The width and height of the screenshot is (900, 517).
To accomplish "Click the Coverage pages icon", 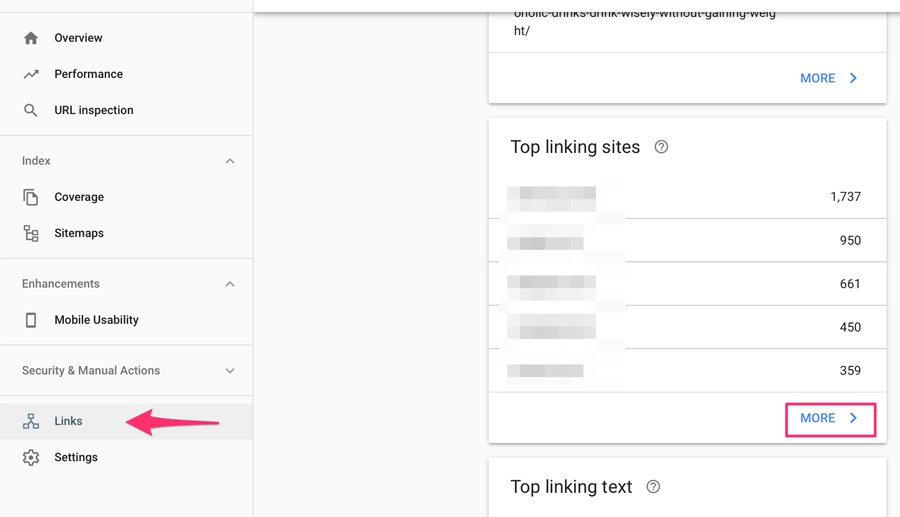I will (31, 197).
